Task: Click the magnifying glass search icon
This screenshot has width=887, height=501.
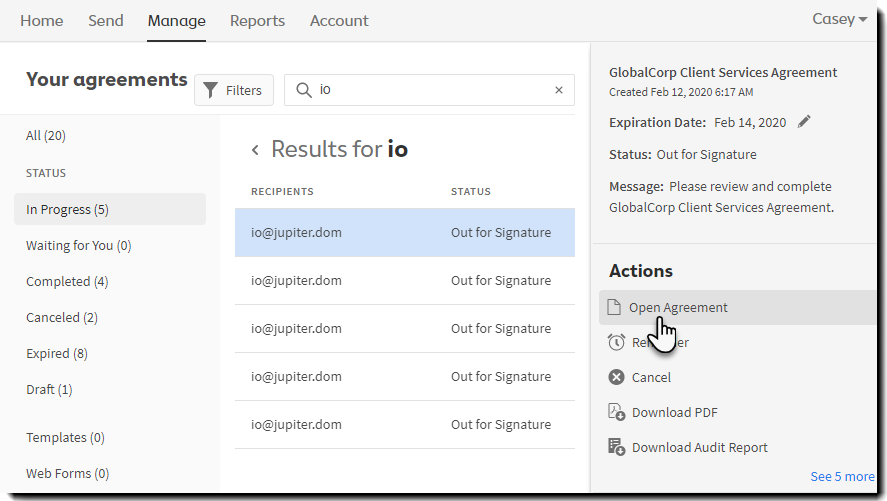Action: (303, 90)
